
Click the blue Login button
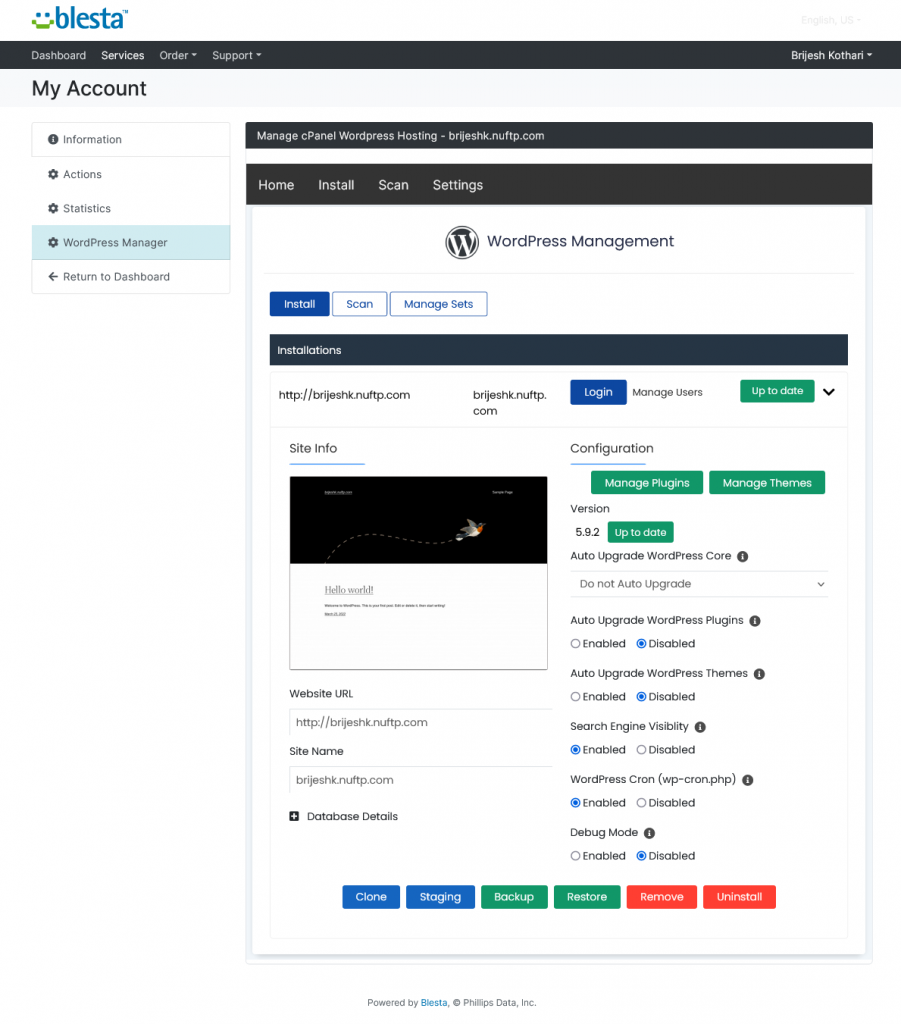(x=598, y=392)
